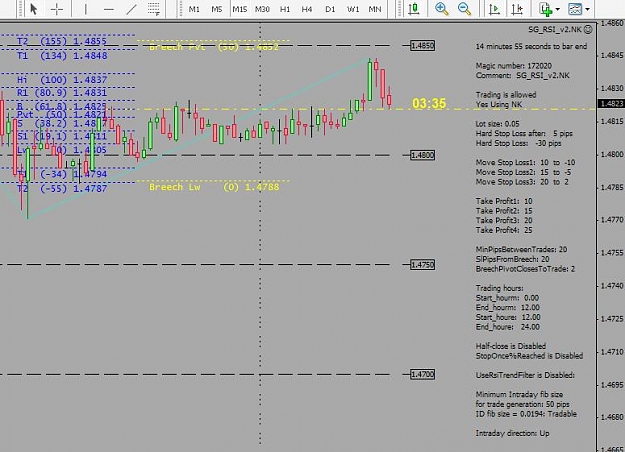Click the SG_RSI_v2.NK expert name
Image resolution: width=625 pixels, height=452 pixels.
pyautogui.click(x=555, y=29)
